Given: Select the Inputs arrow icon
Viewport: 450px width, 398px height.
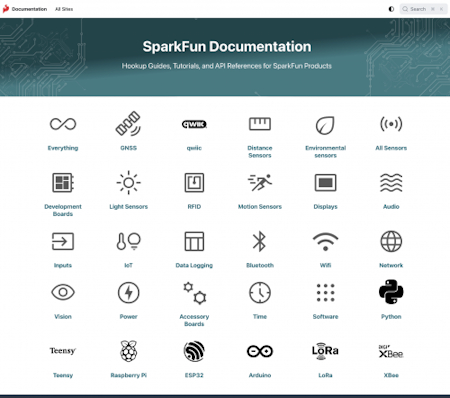Looking at the screenshot, I should [63, 241].
